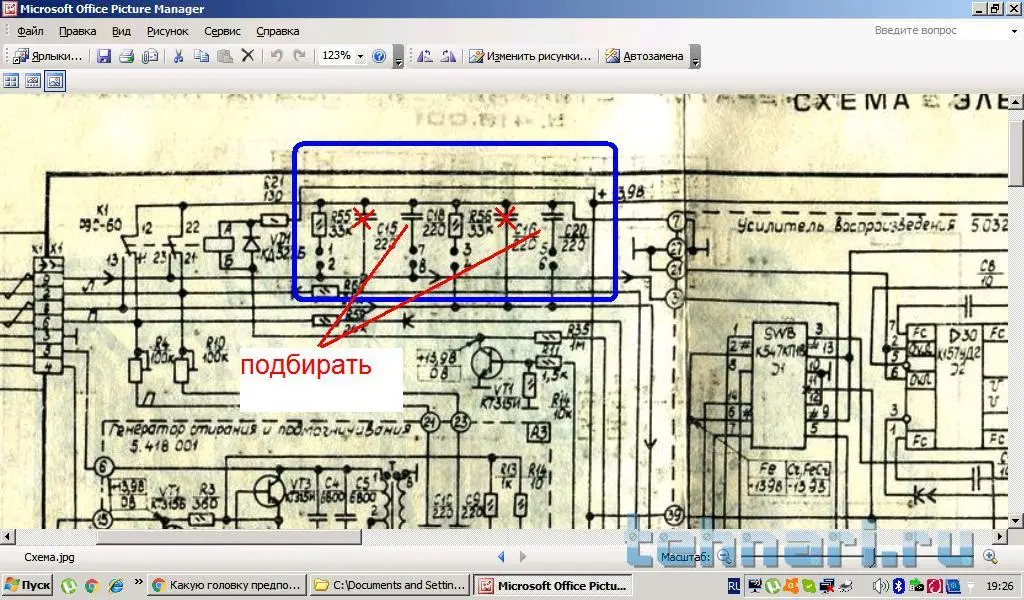Switch to C:\Documents and Settings folder window
This screenshot has height=600, width=1024.
tap(389, 586)
